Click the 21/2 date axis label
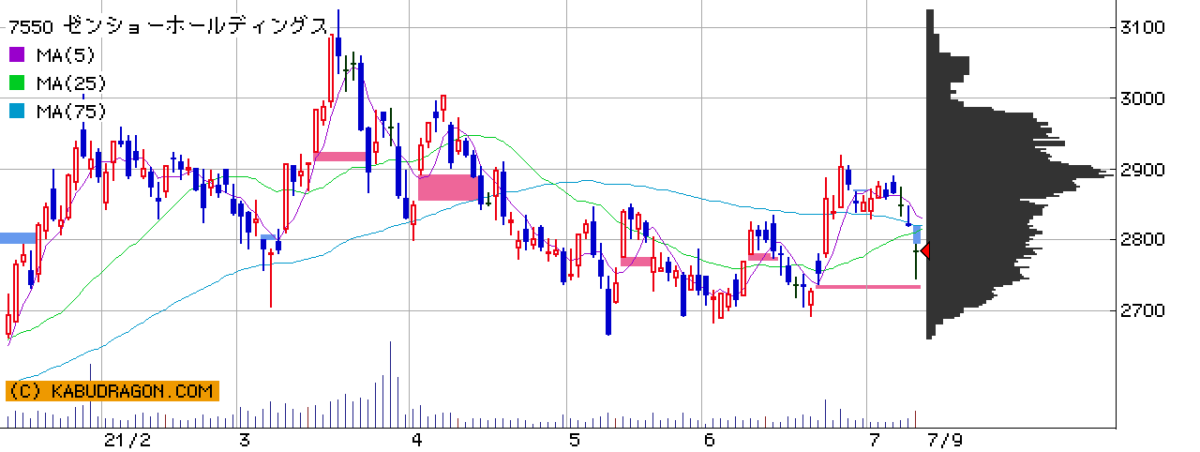Viewport: 1200px width, 452px height. click(128, 440)
